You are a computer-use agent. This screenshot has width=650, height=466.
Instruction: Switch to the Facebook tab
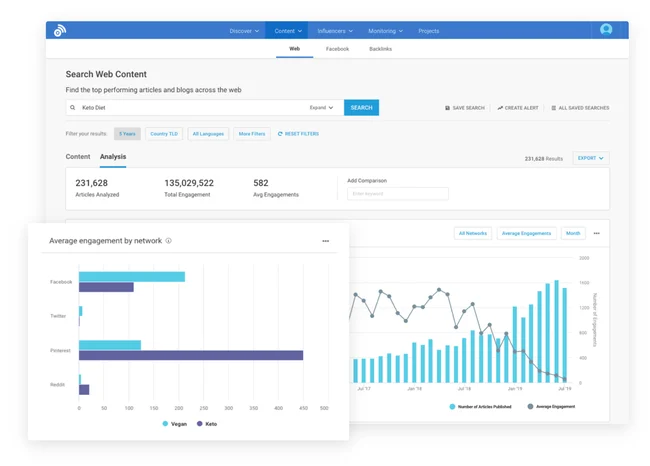337,48
